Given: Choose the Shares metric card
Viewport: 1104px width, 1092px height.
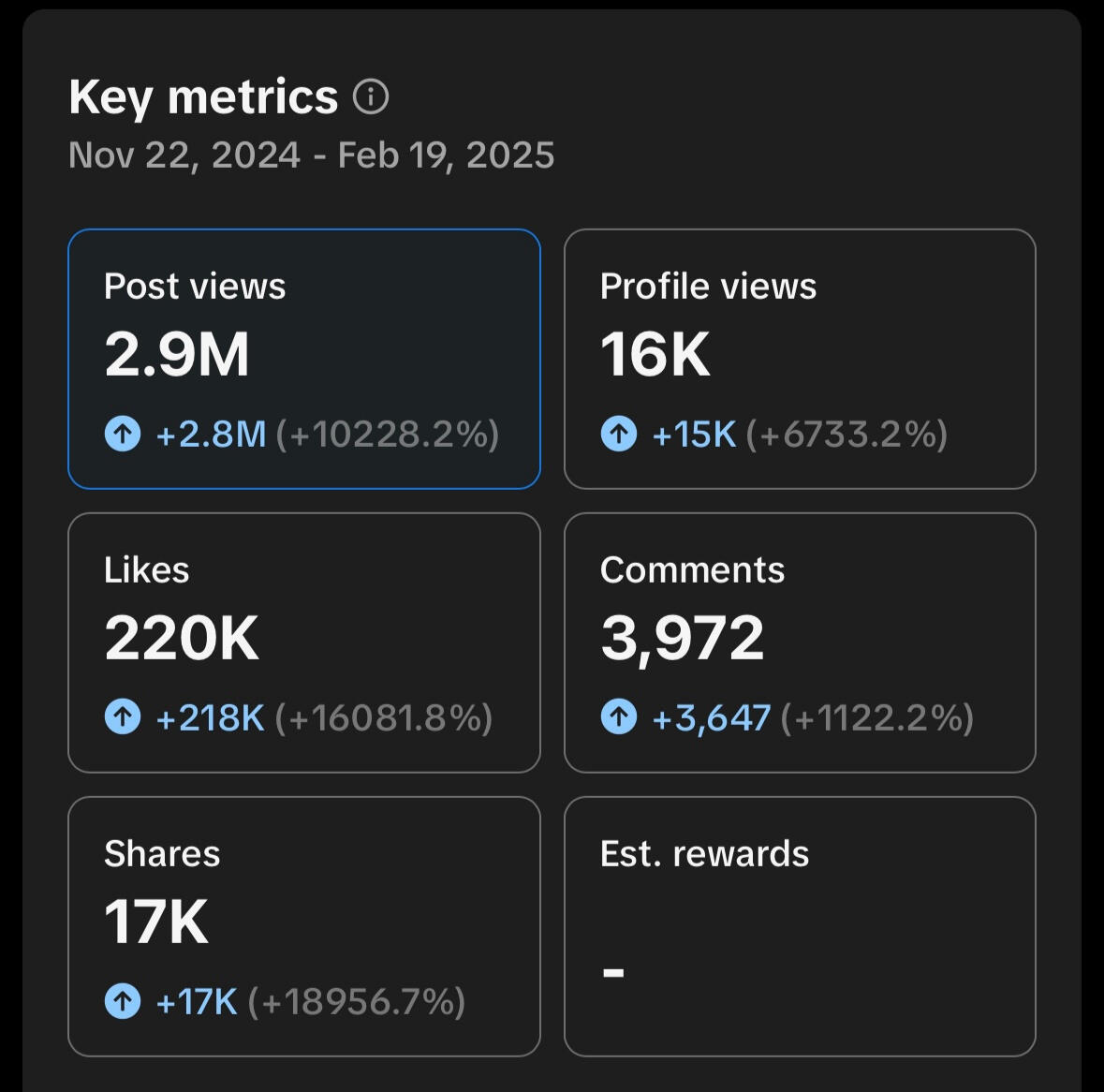Looking at the screenshot, I should (303, 926).
